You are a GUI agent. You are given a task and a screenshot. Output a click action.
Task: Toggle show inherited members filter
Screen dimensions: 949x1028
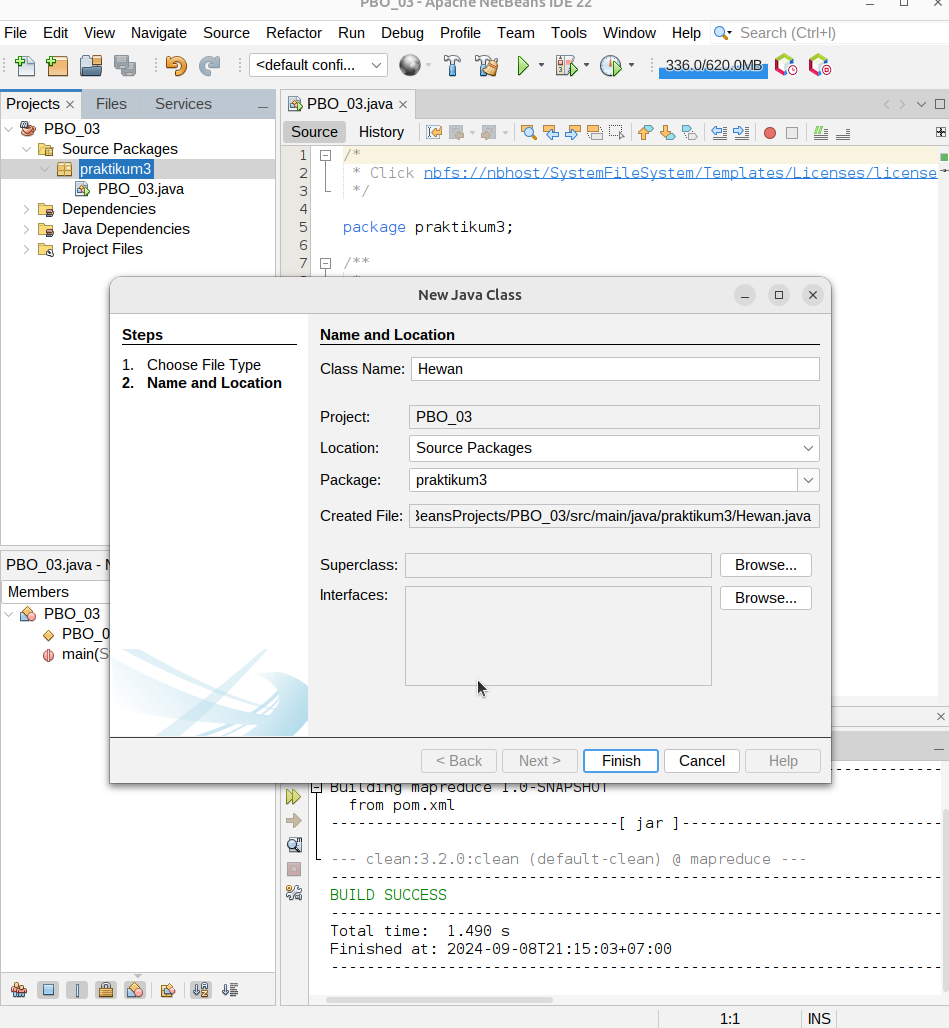click(19, 990)
